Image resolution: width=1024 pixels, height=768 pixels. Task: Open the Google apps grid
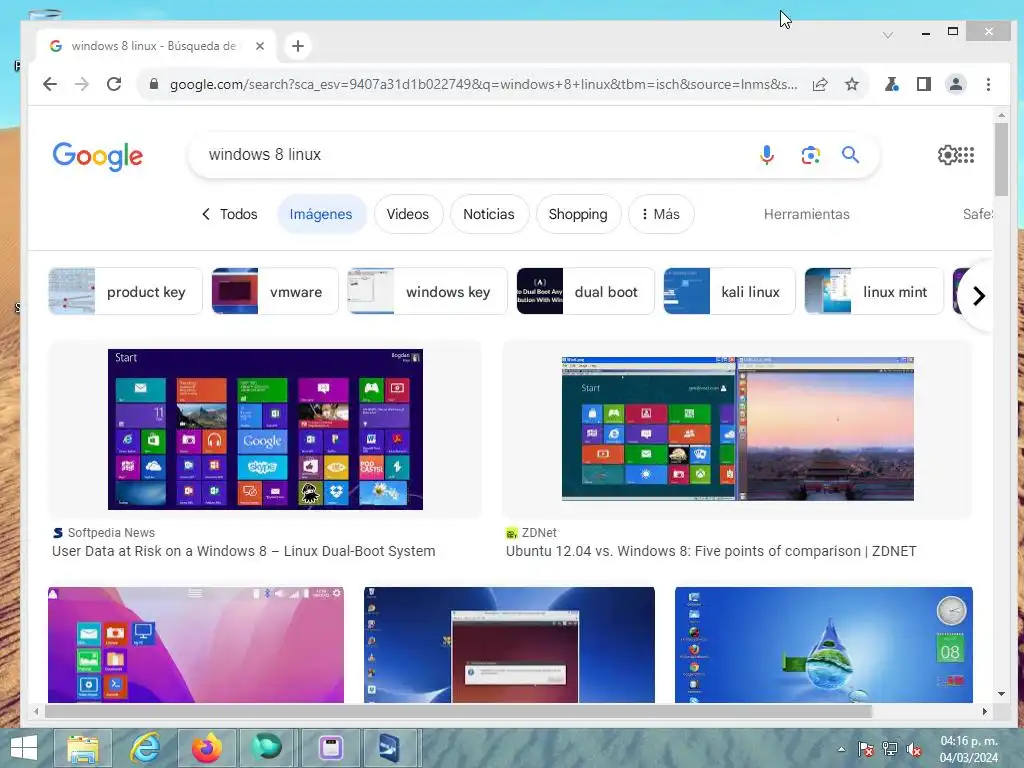pyautogui.click(x=967, y=155)
